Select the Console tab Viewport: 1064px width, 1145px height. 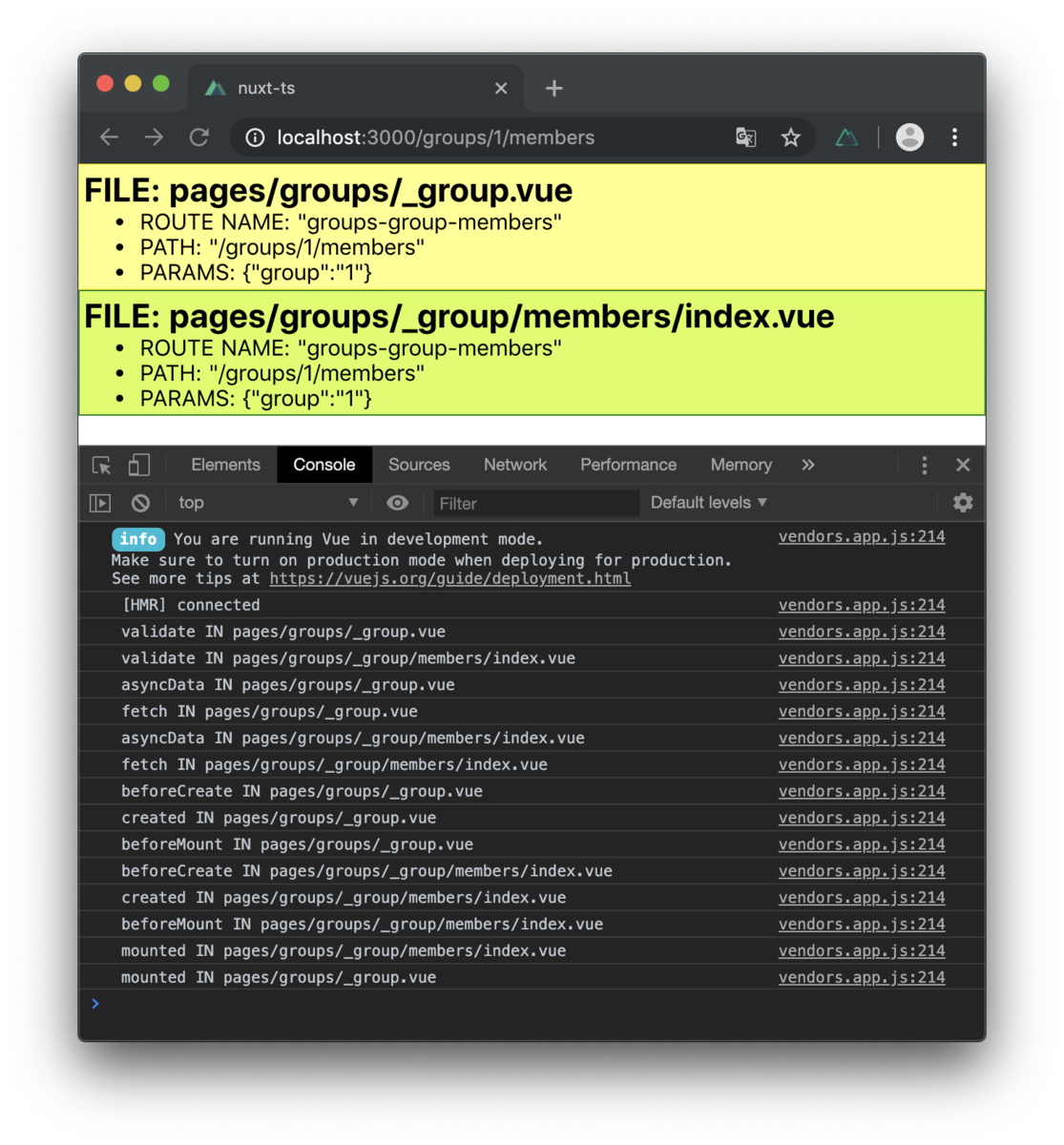324,465
